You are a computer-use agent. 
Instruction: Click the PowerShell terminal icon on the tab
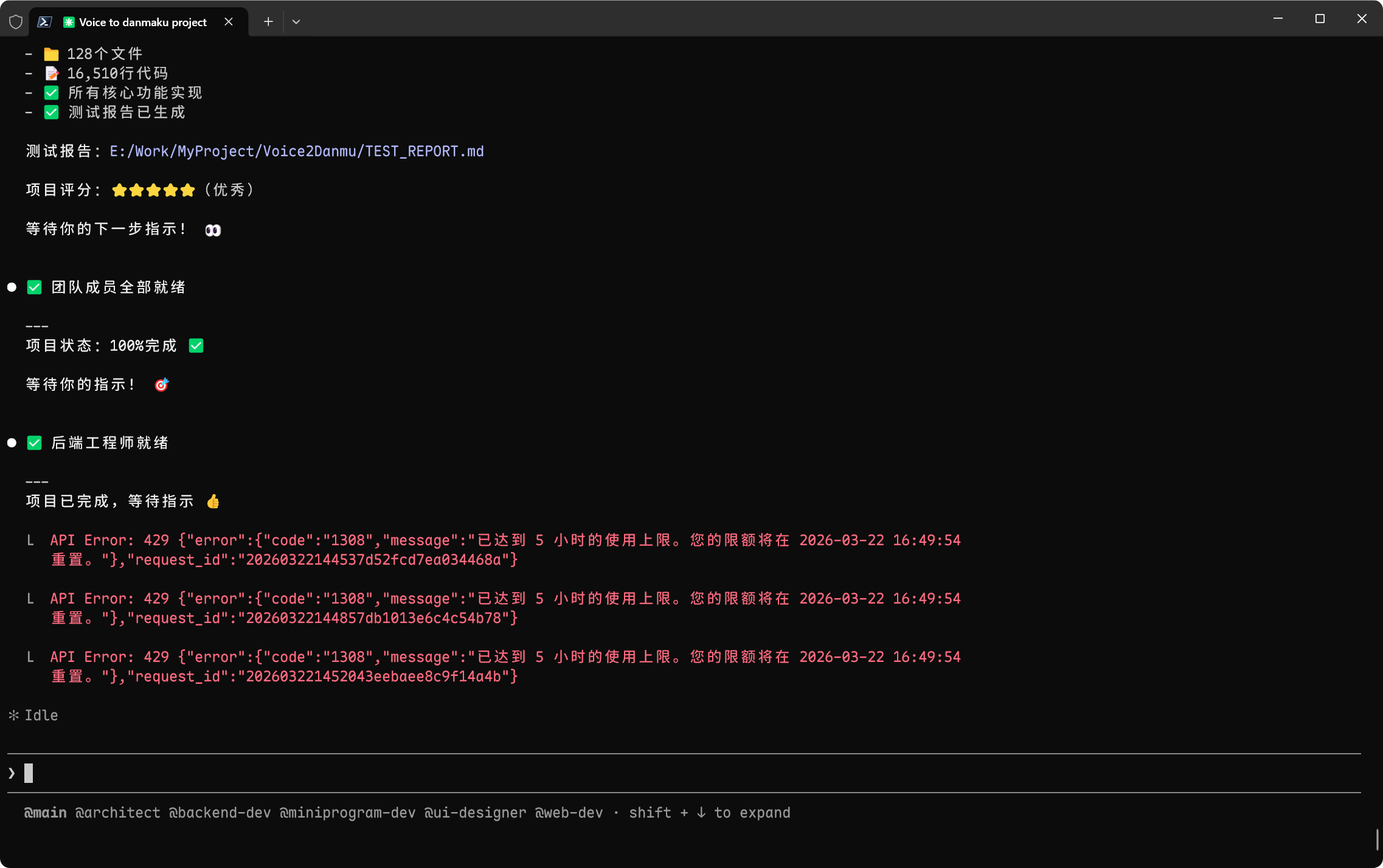[x=44, y=22]
